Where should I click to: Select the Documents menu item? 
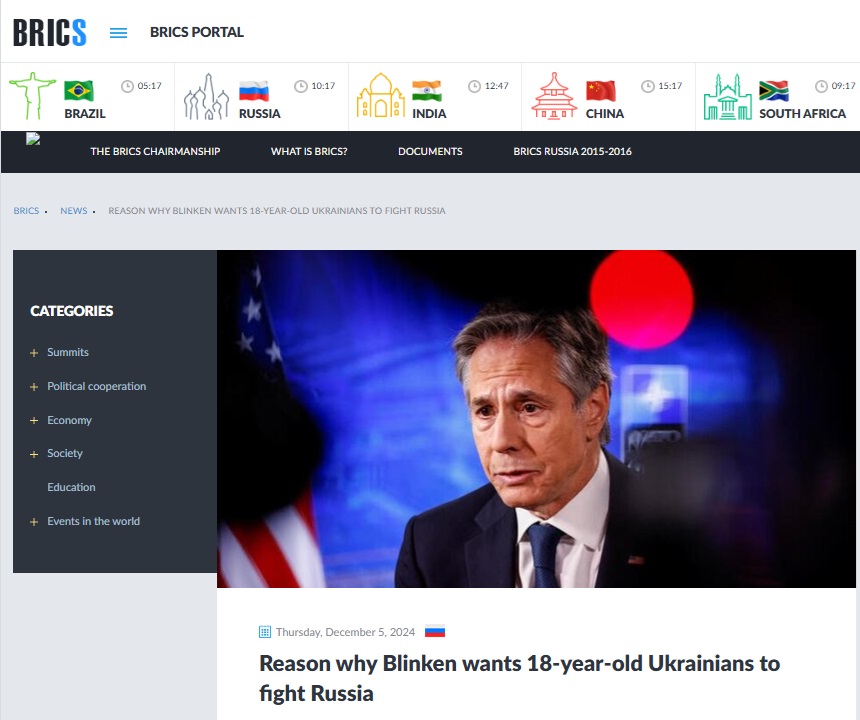pyautogui.click(x=430, y=152)
